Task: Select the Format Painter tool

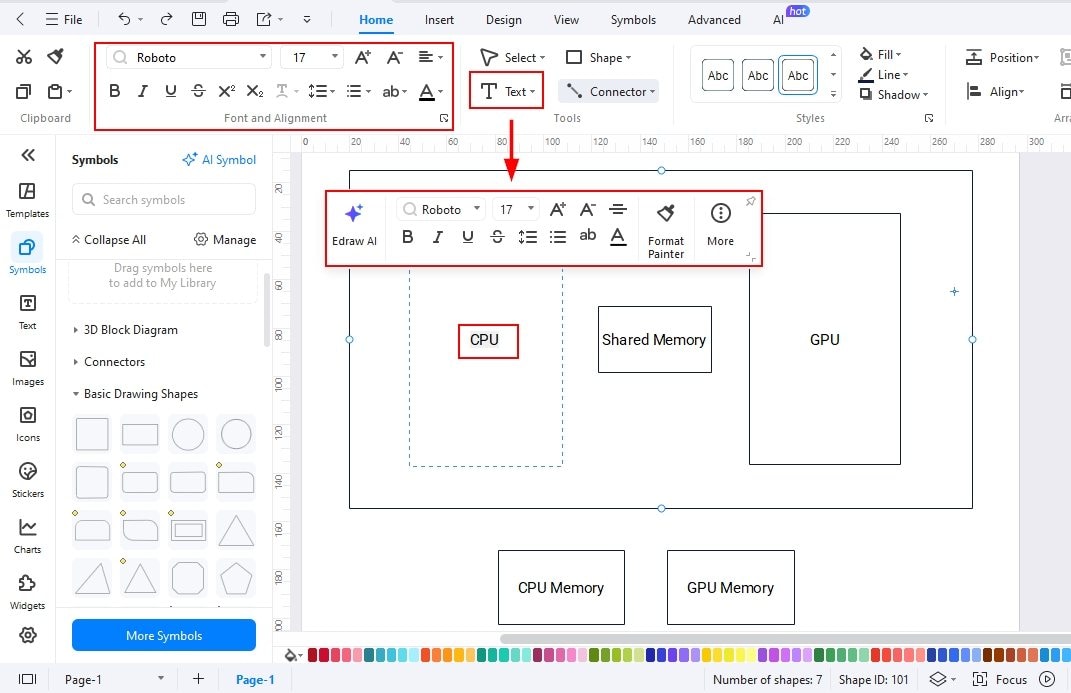Action: (665, 228)
